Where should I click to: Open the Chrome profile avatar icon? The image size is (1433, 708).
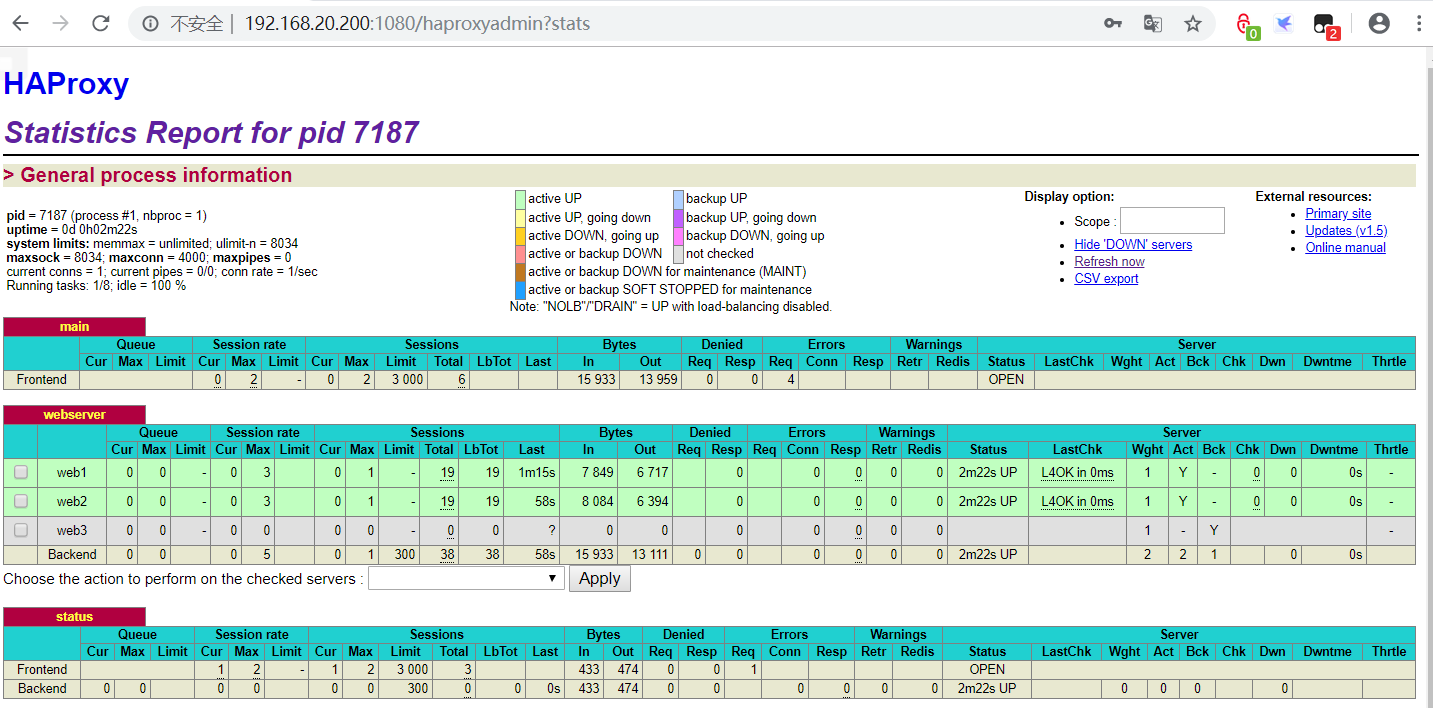point(1379,24)
